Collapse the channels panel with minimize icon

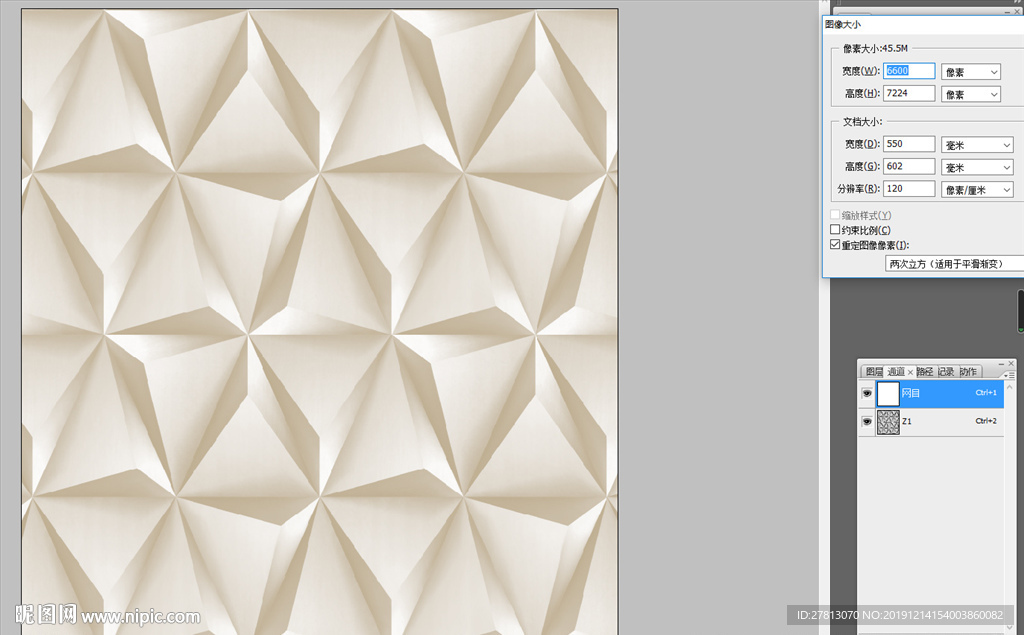[x=1001, y=363]
